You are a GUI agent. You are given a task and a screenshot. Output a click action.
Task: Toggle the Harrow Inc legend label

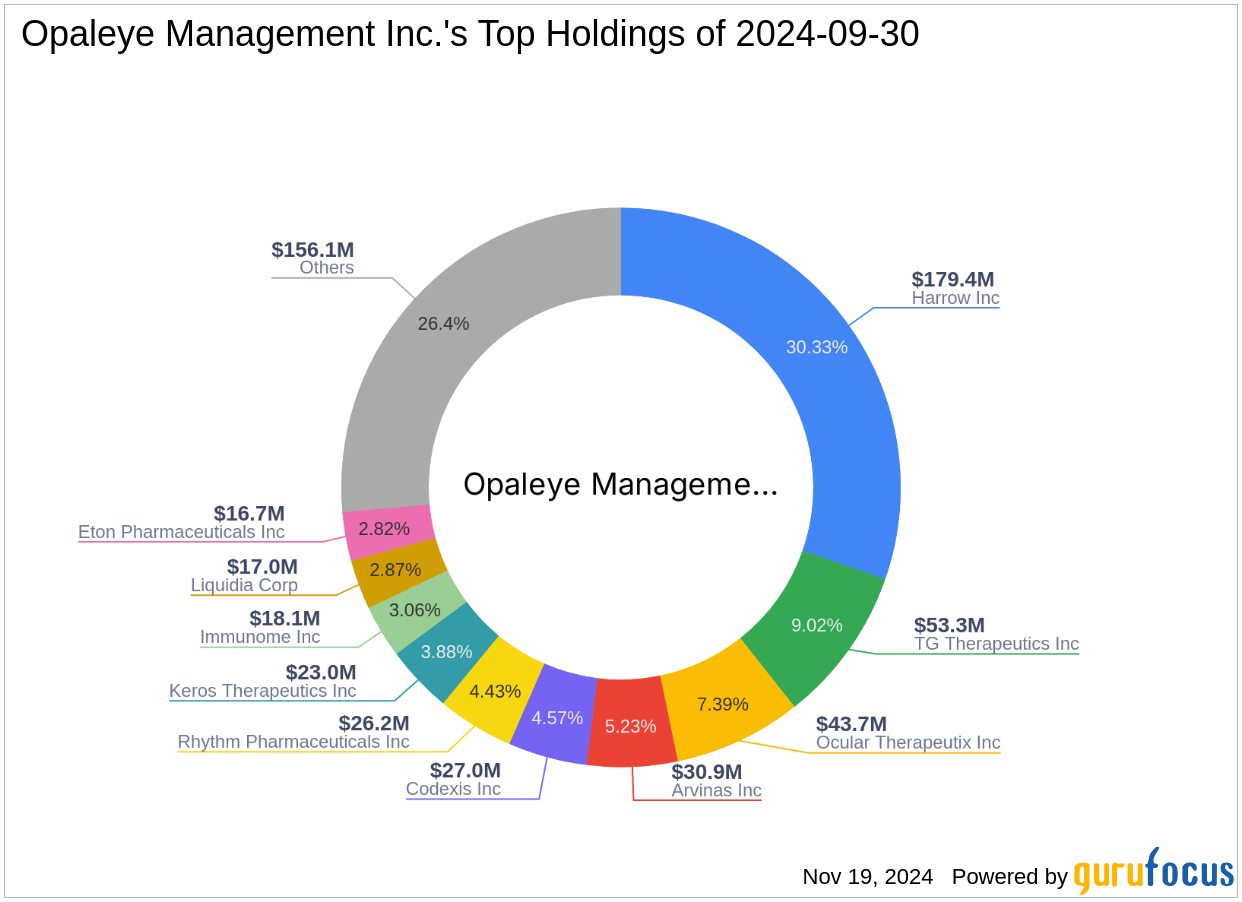[954, 298]
